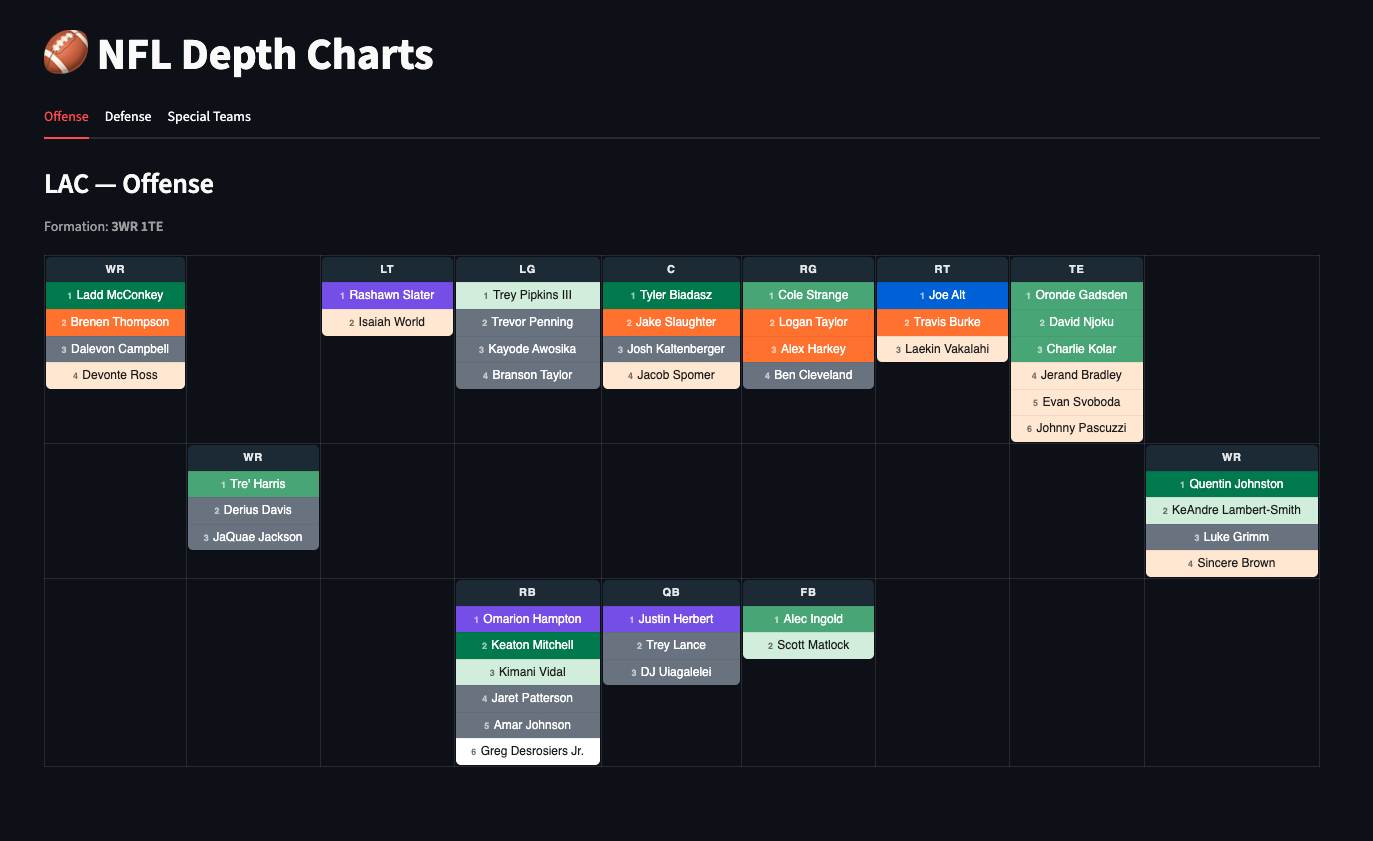Viewport: 1373px width, 841px height.
Task: Click Brenen Thompson's player cell
Action: pyautogui.click(x=115, y=322)
